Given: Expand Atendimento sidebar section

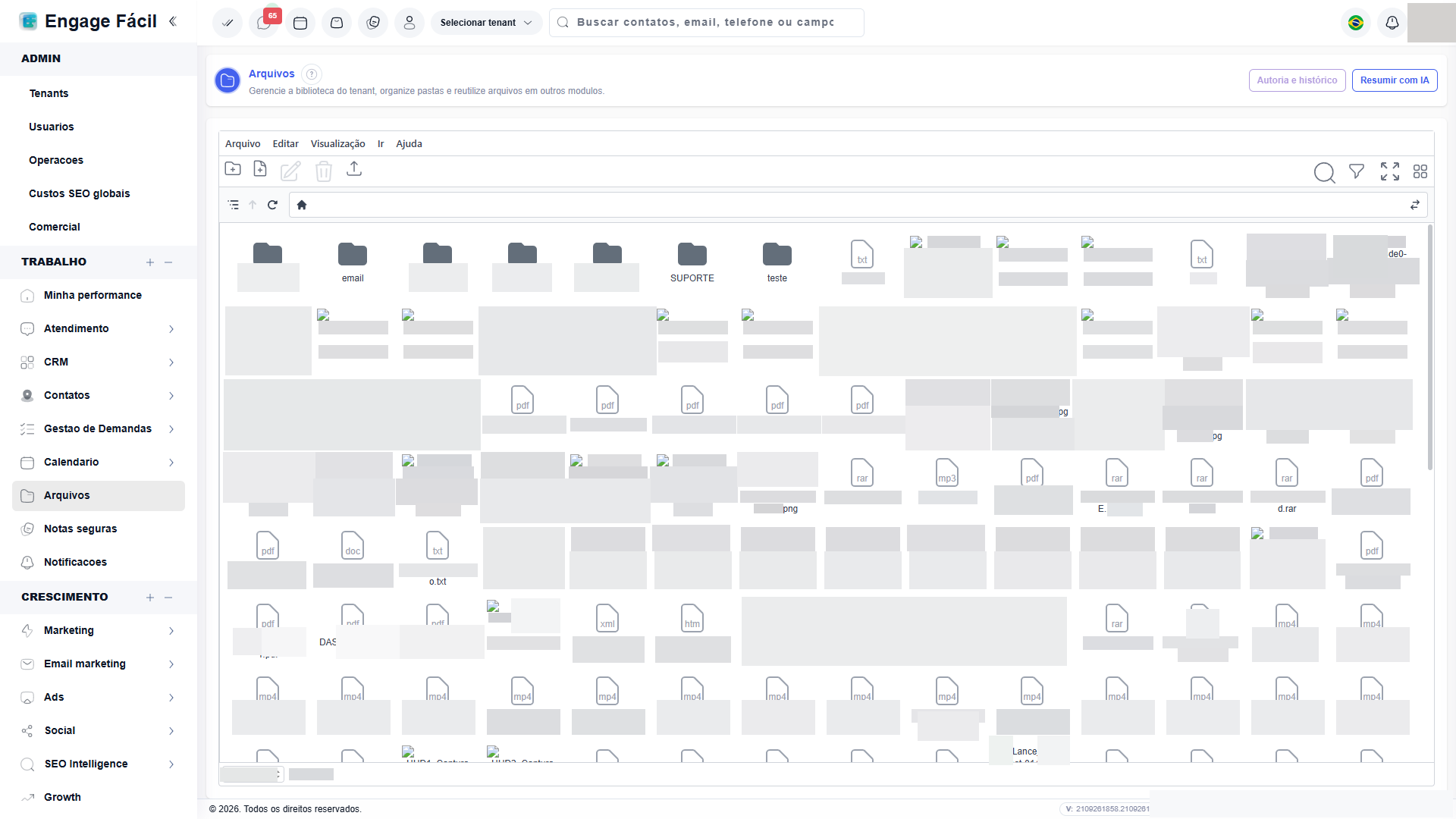Looking at the screenshot, I should click(99, 328).
